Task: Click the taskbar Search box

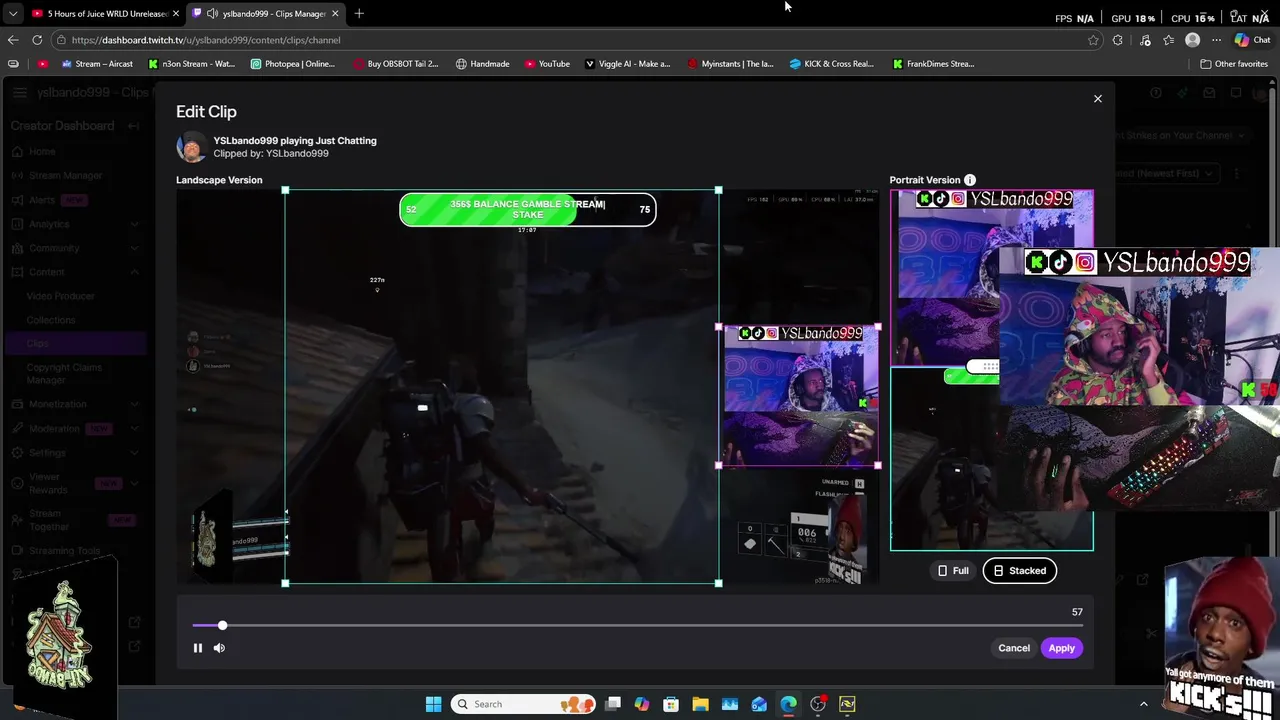Action: point(521,704)
